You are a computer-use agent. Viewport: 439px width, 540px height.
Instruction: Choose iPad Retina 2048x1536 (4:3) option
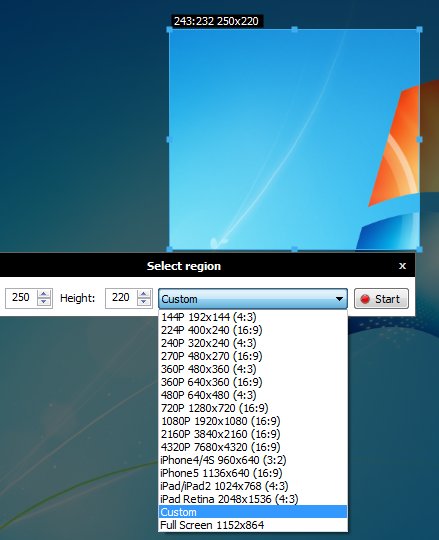(x=253, y=499)
